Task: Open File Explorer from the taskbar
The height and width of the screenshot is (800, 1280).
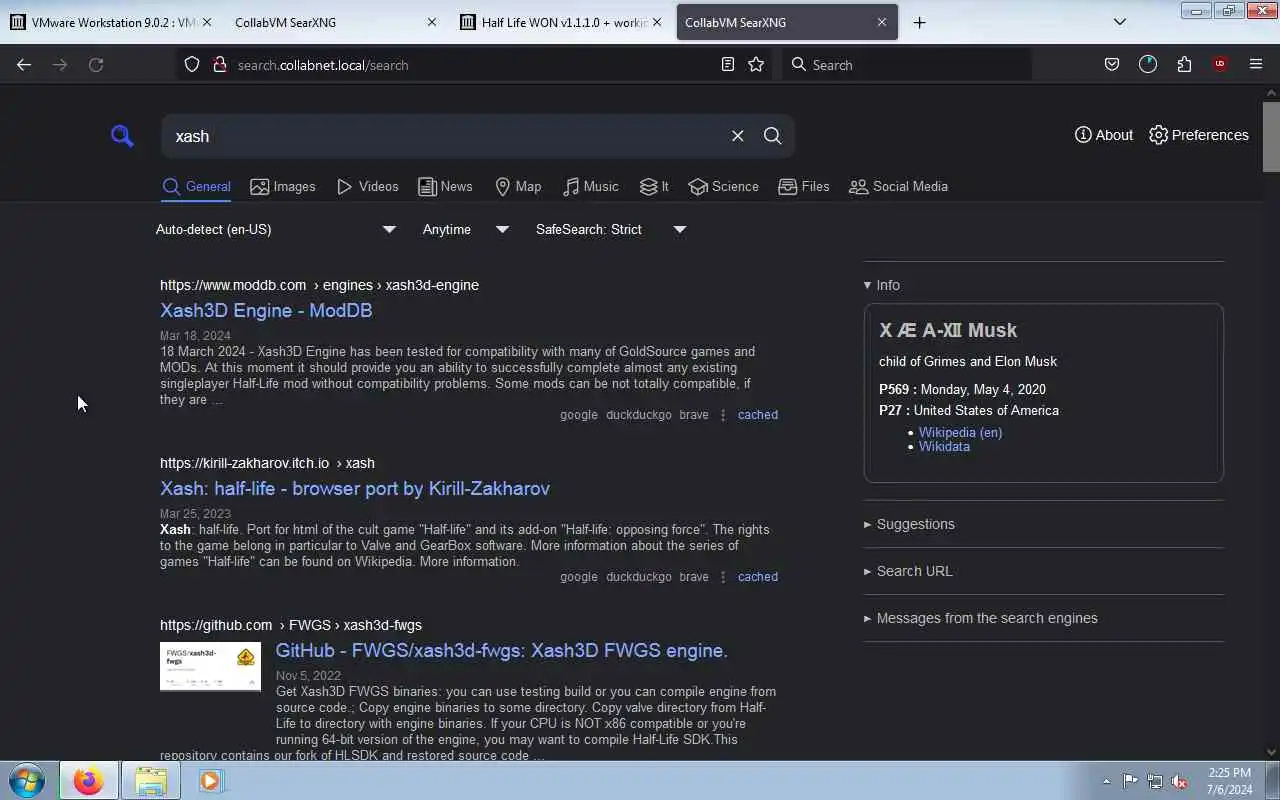Action: click(x=150, y=780)
